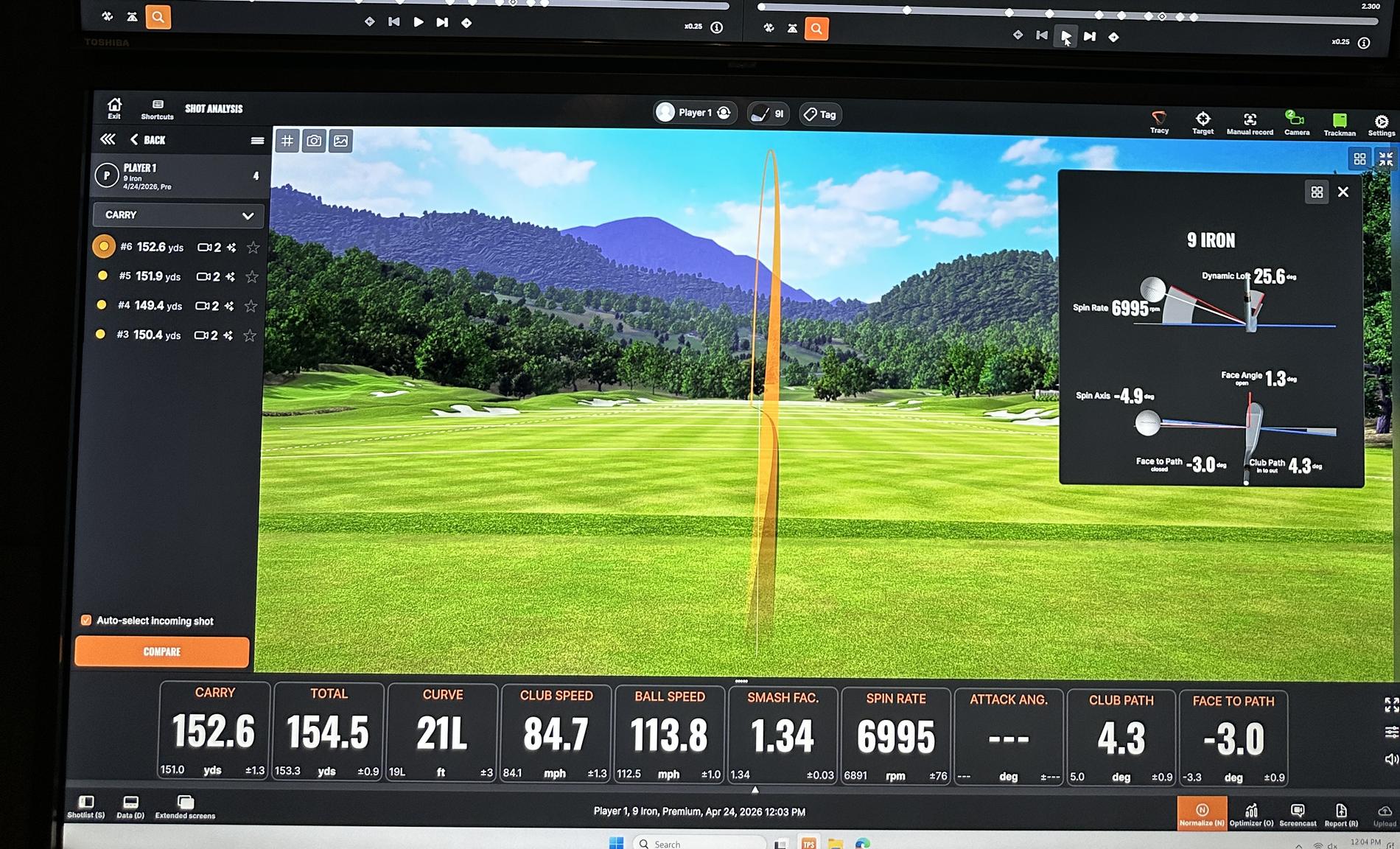Screen dimensions: 1400x849
Task: Start Screencast from bottom bar
Action: point(1298,814)
